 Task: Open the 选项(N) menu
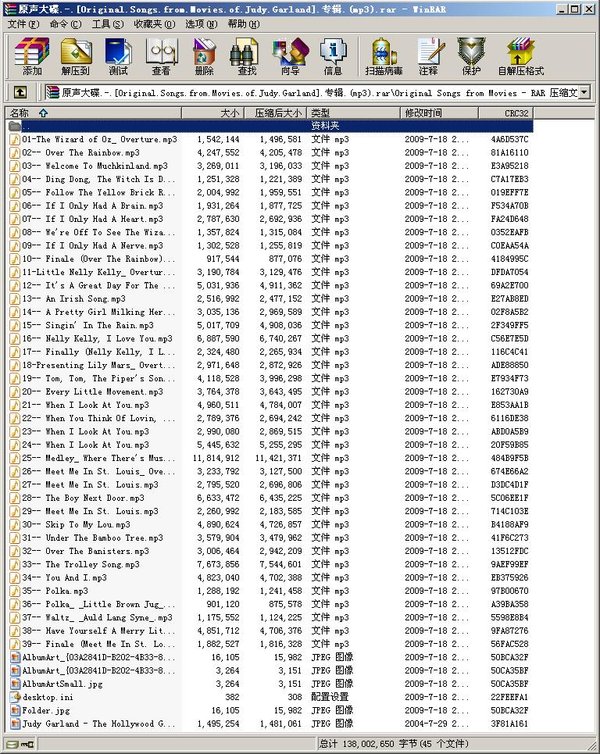click(x=201, y=24)
